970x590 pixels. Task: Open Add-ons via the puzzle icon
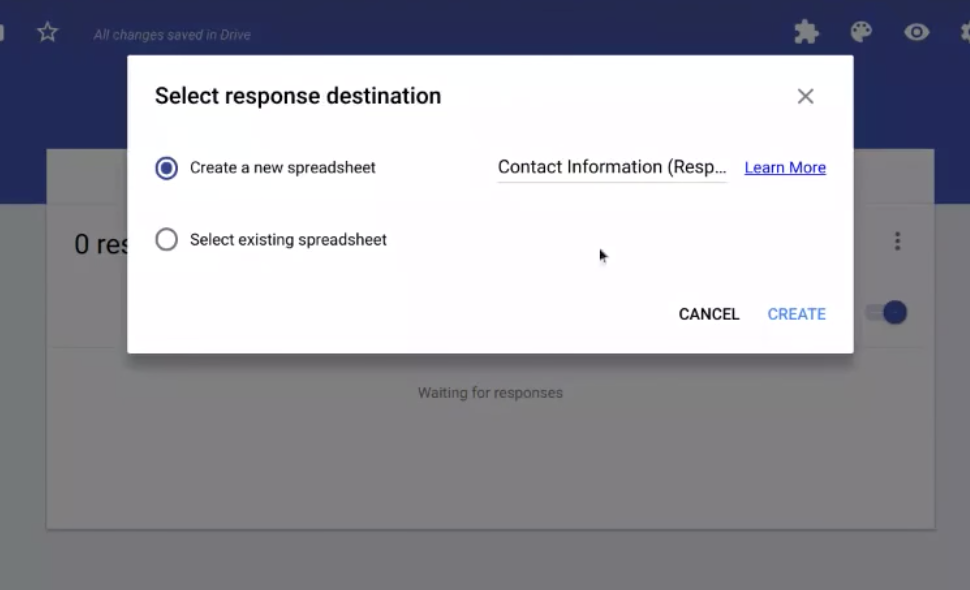806,32
